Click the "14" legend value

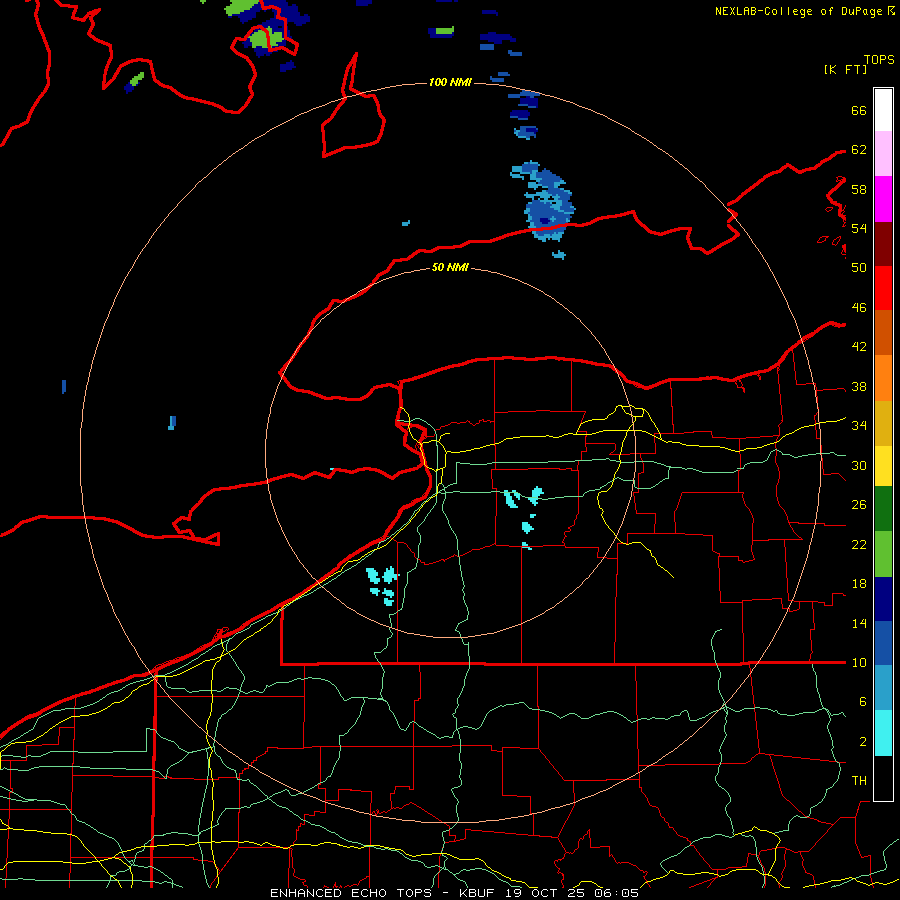859,623
